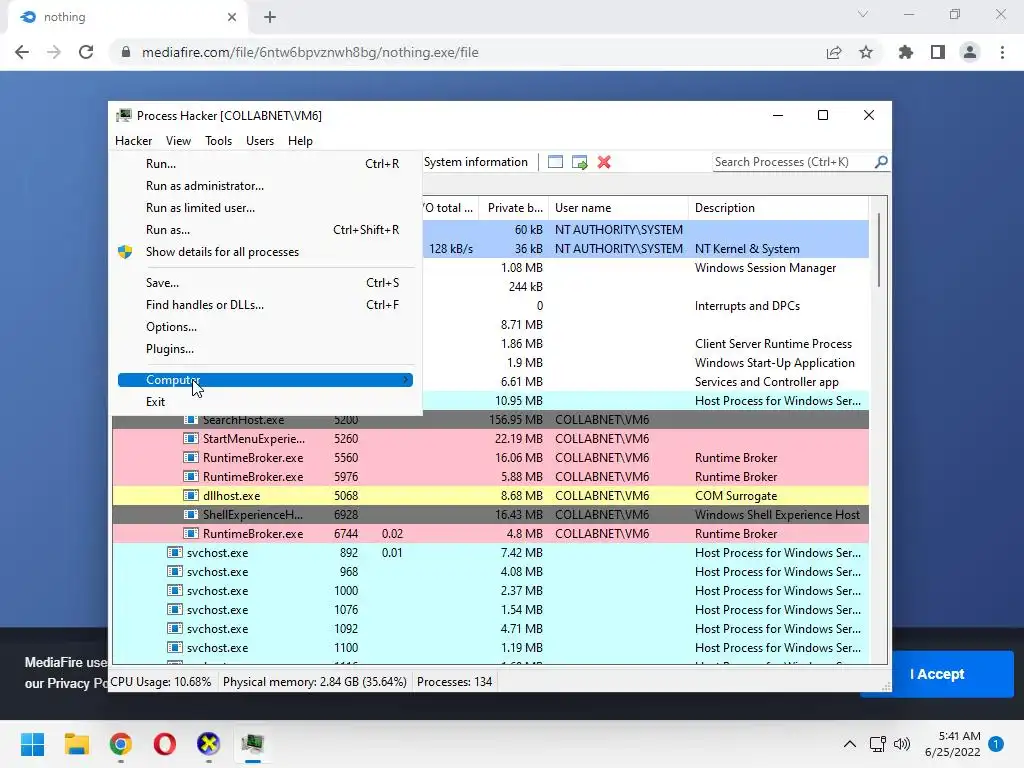Screen dimensions: 1024x768
Task: Open Opera browser from the taskbar
Action: tap(165, 744)
